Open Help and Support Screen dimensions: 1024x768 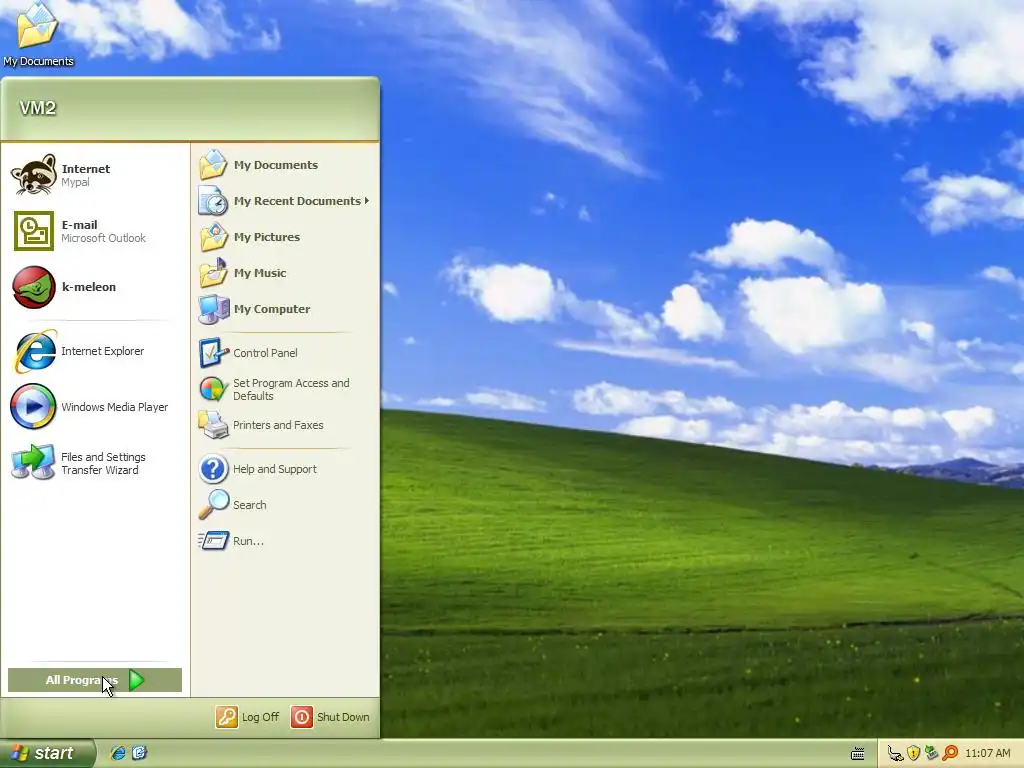(284, 469)
